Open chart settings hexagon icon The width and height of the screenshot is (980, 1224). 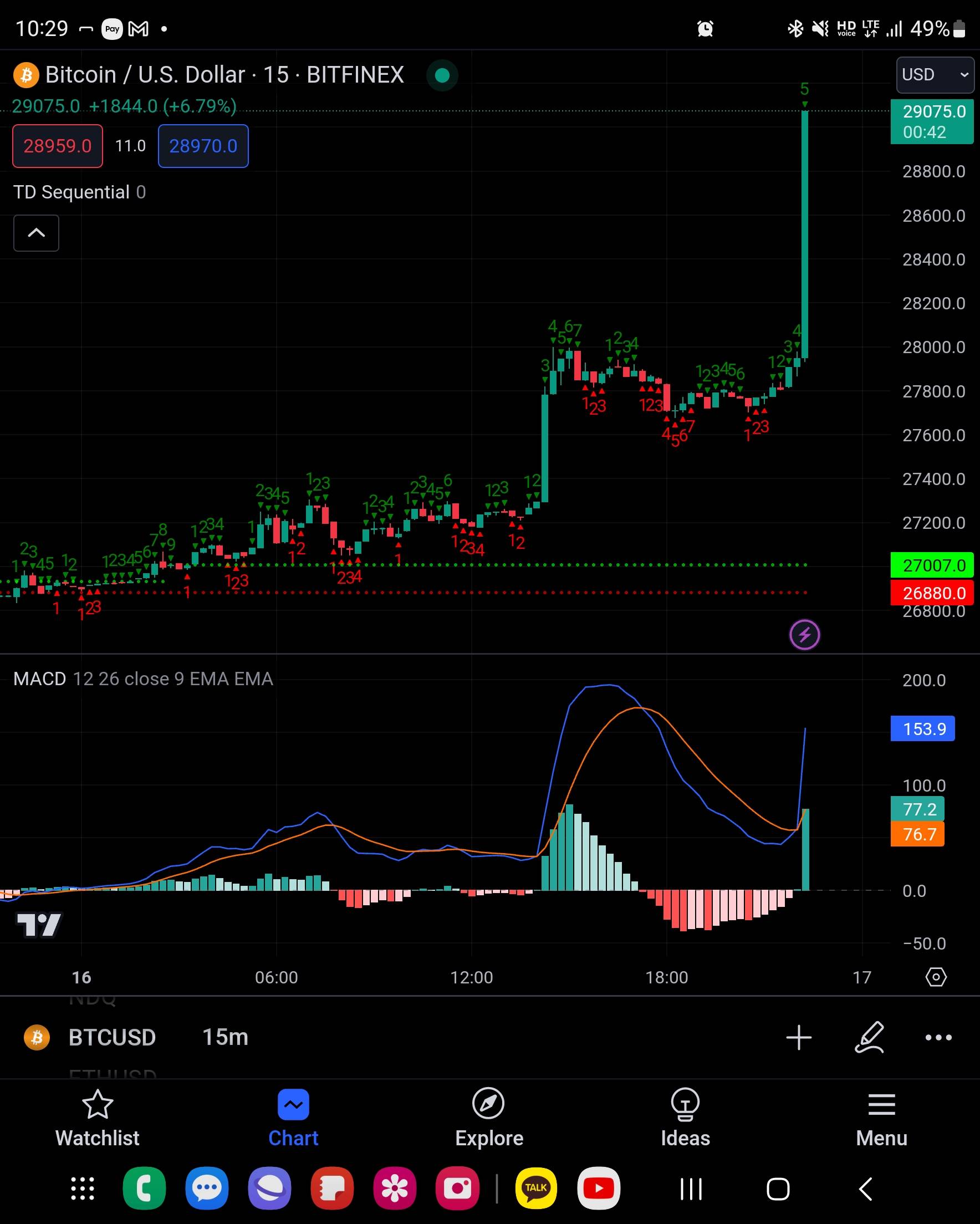click(x=935, y=977)
